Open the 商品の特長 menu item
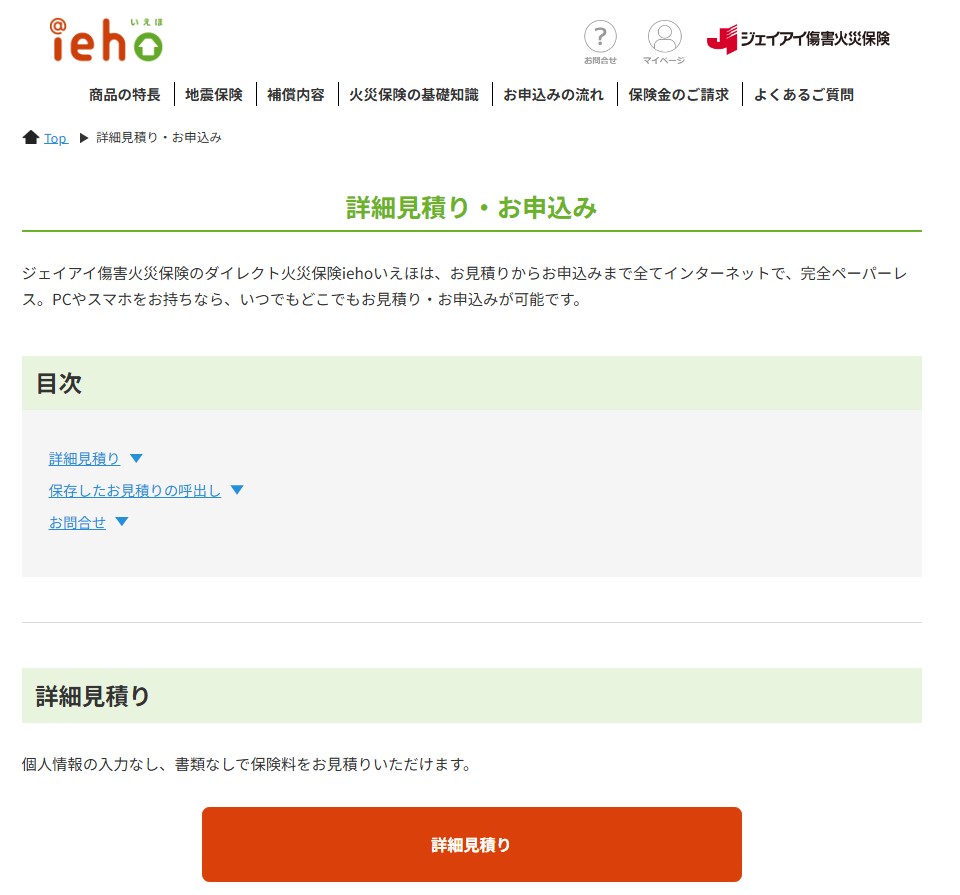 click(x=124, y=95)
